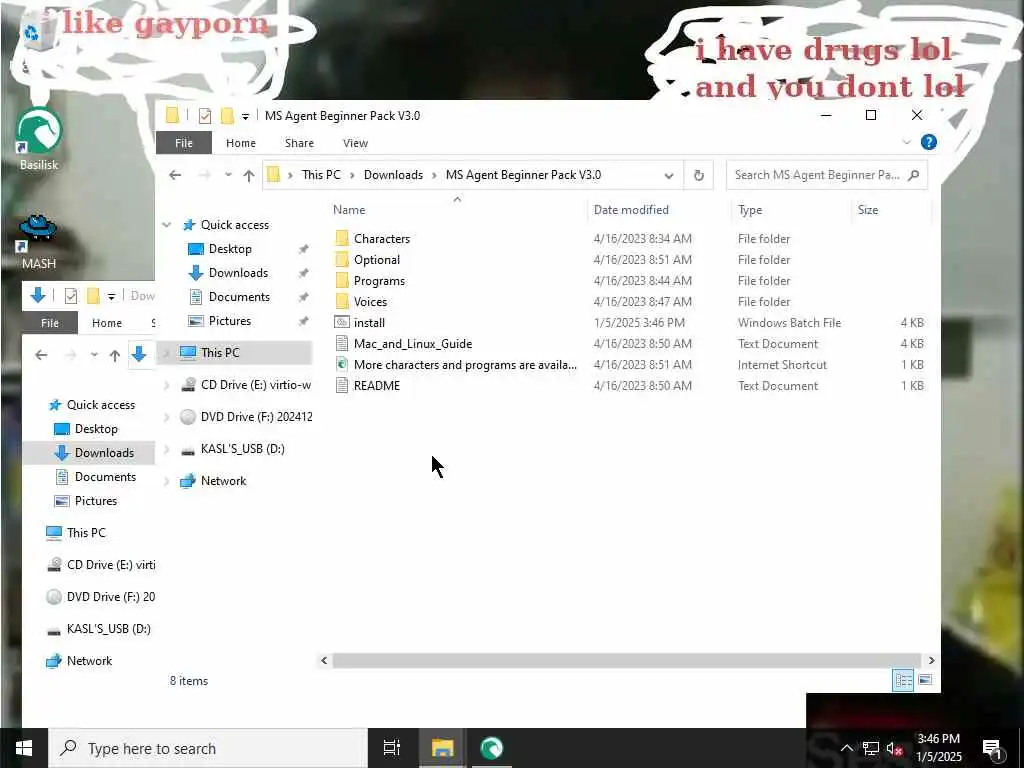
Task: Refresh the current folder view
Action: [698, 175]
